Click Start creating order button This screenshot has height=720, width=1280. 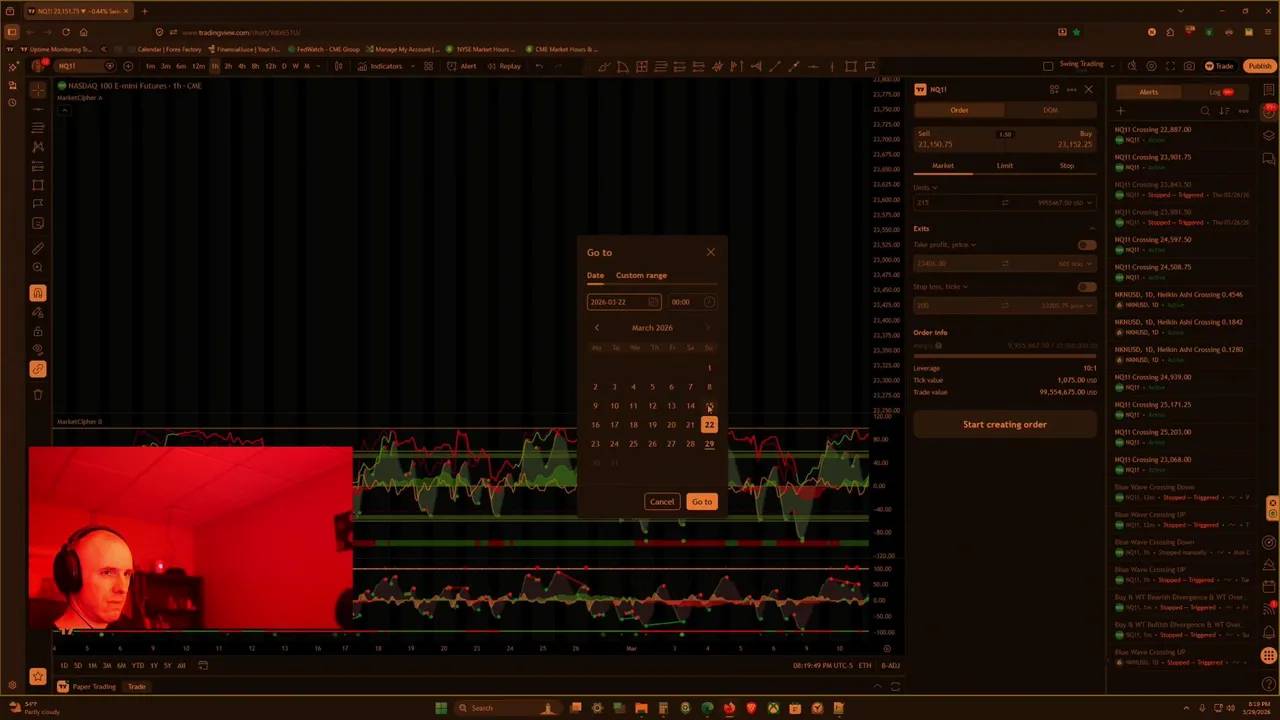tap(1004, 425)
